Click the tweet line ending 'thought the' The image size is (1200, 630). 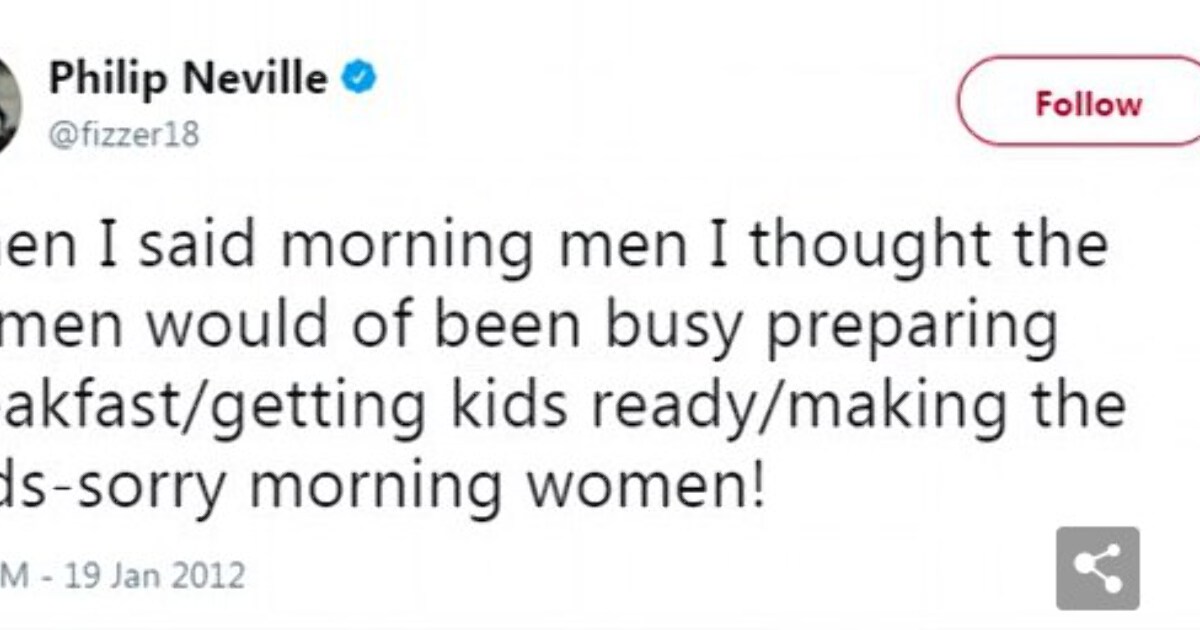coord(554,246)
